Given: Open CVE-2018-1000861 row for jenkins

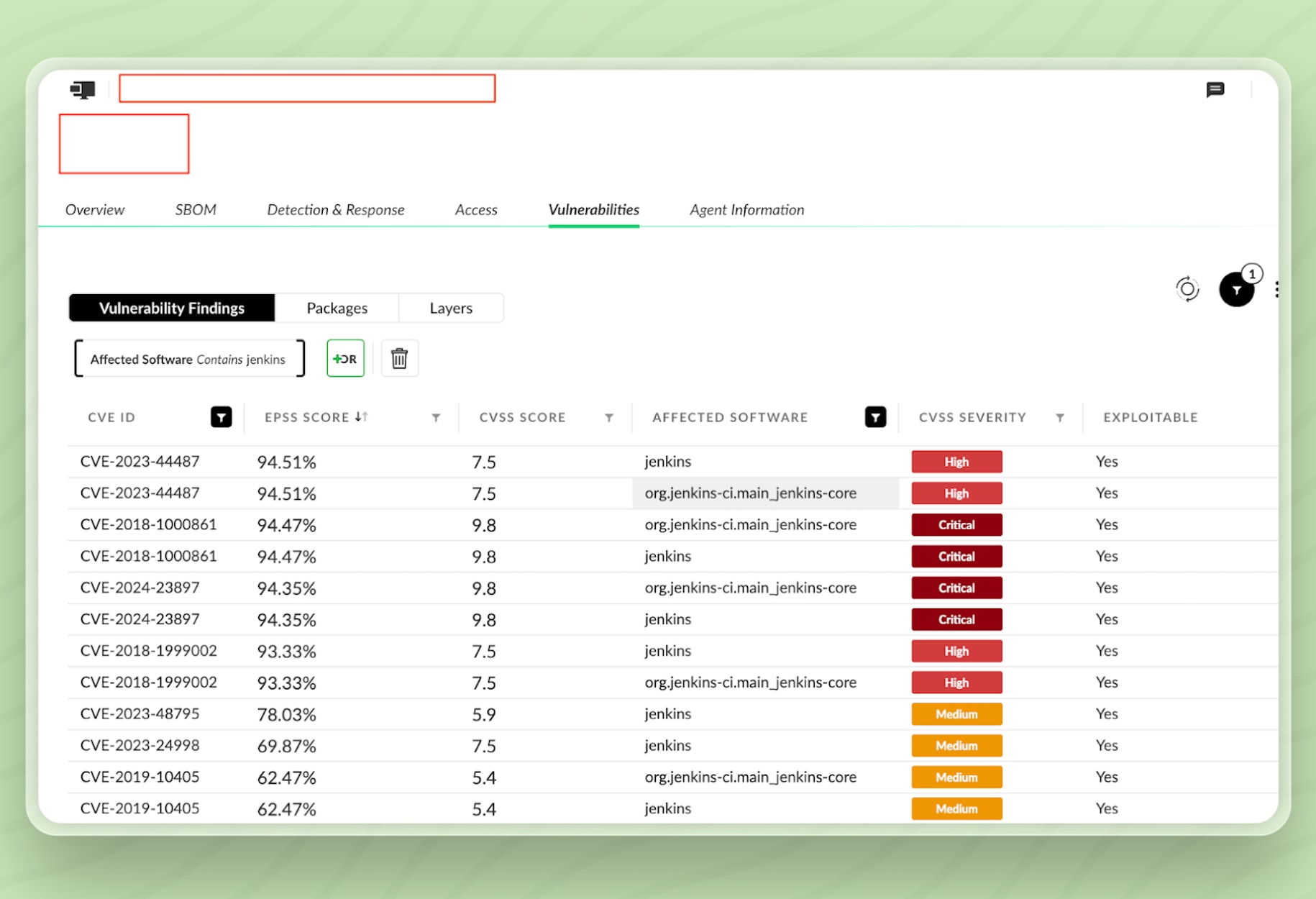Looking at the screenshot, I should tap(672, 557).
